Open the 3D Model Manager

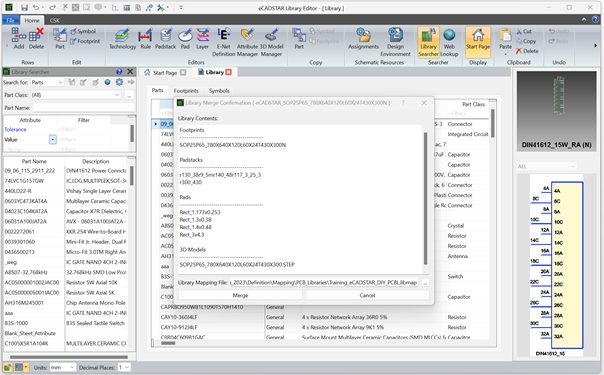(271, 42)
